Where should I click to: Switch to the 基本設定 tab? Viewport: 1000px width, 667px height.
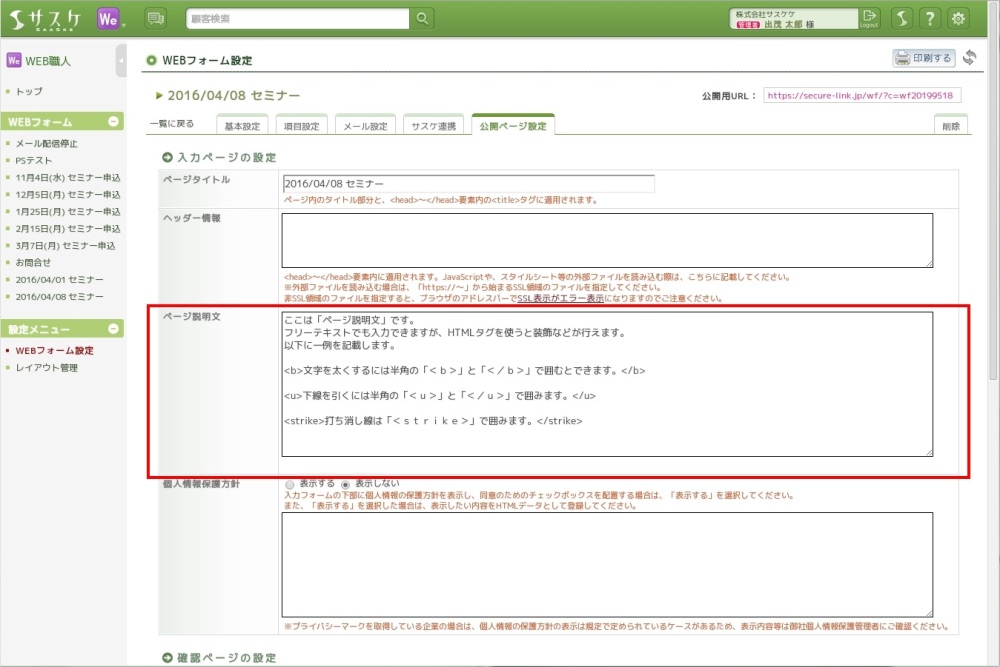(x=242, y=127)
